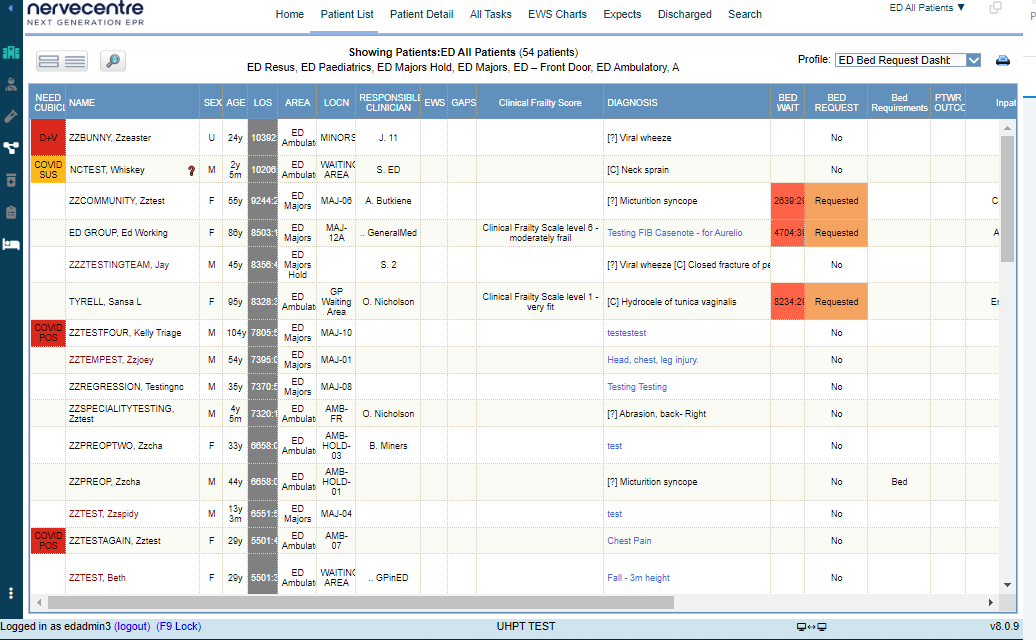This screenshot has height=640, width=1036.
Task: Click the screen connection icon in the status bar
Action: point(811,627)
